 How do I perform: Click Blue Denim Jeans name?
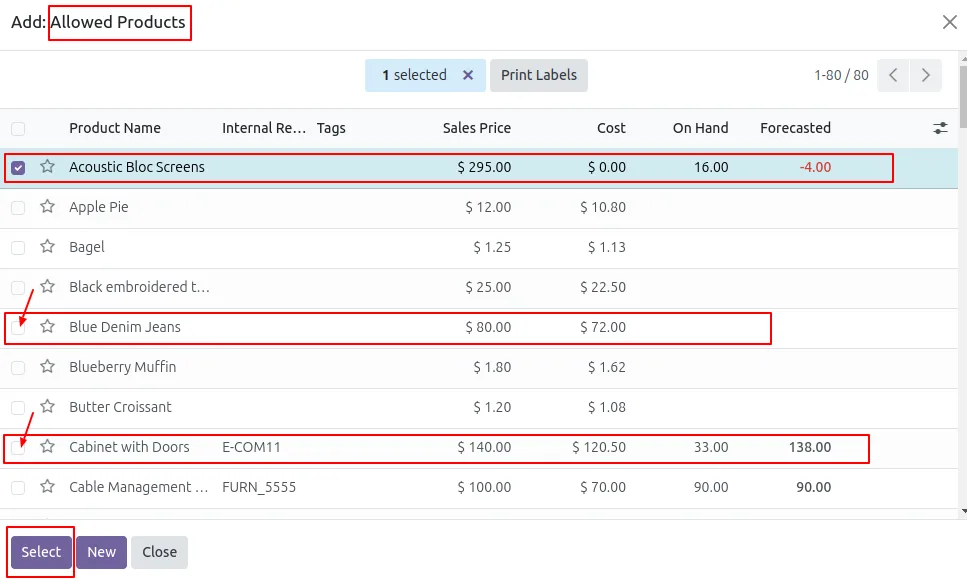click(125, 327)
